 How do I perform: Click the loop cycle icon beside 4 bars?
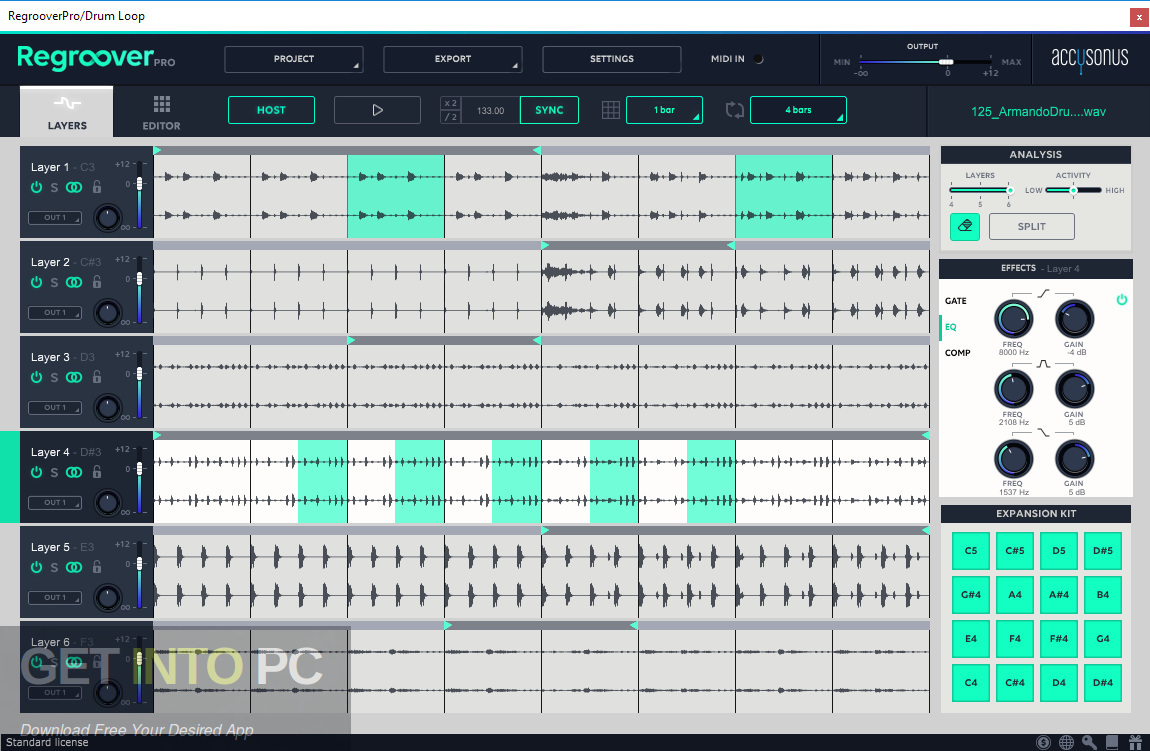tap(734, 110)
